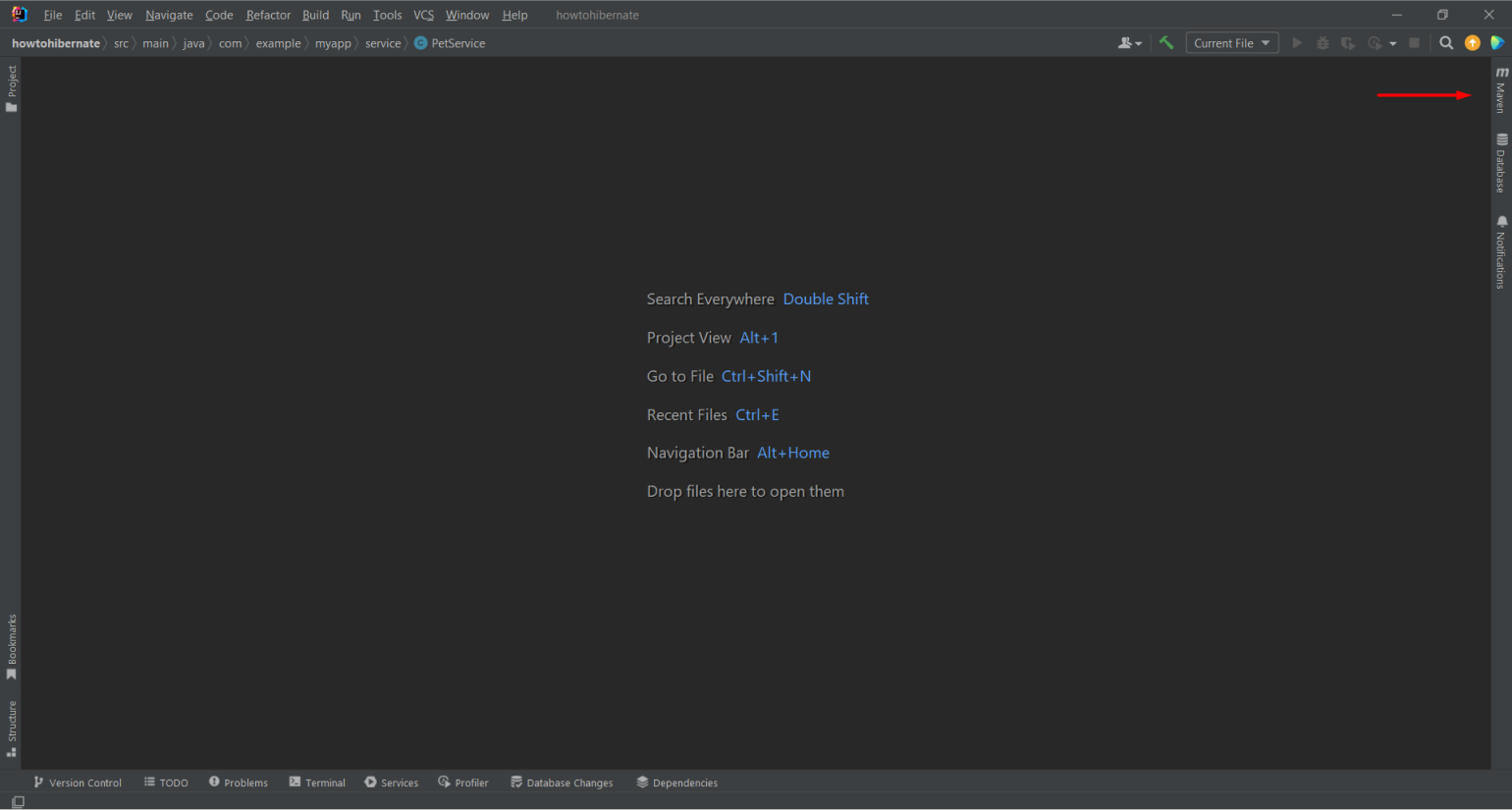This screenshot has height=810, width=1512.
Task: Click the PetService class breadcrumb
Action: click(450, 43)
